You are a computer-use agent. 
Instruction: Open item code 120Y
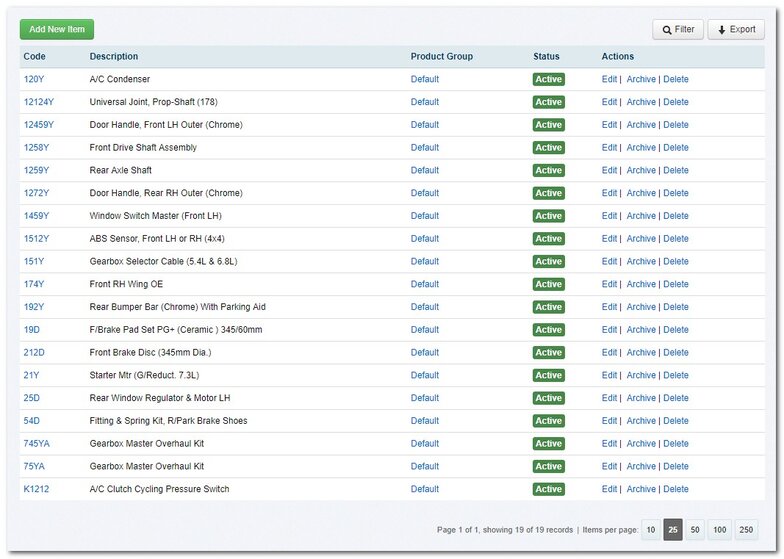click(34, 80)
